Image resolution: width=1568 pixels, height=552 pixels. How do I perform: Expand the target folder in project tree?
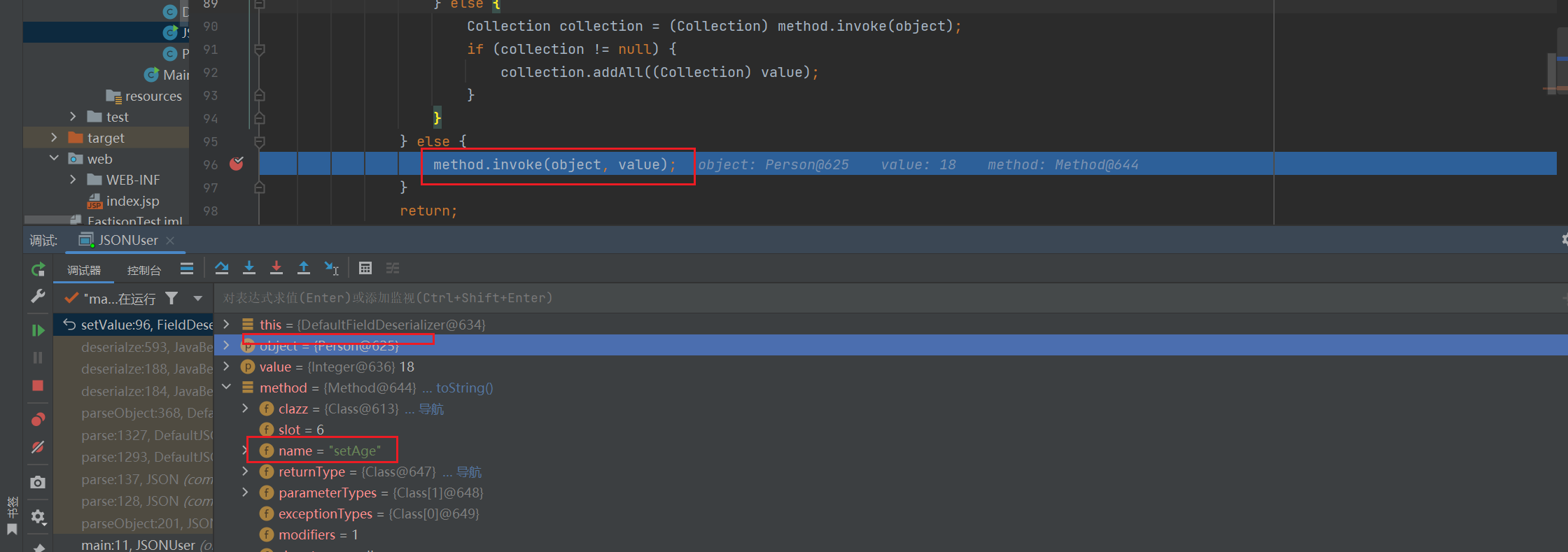54,138
